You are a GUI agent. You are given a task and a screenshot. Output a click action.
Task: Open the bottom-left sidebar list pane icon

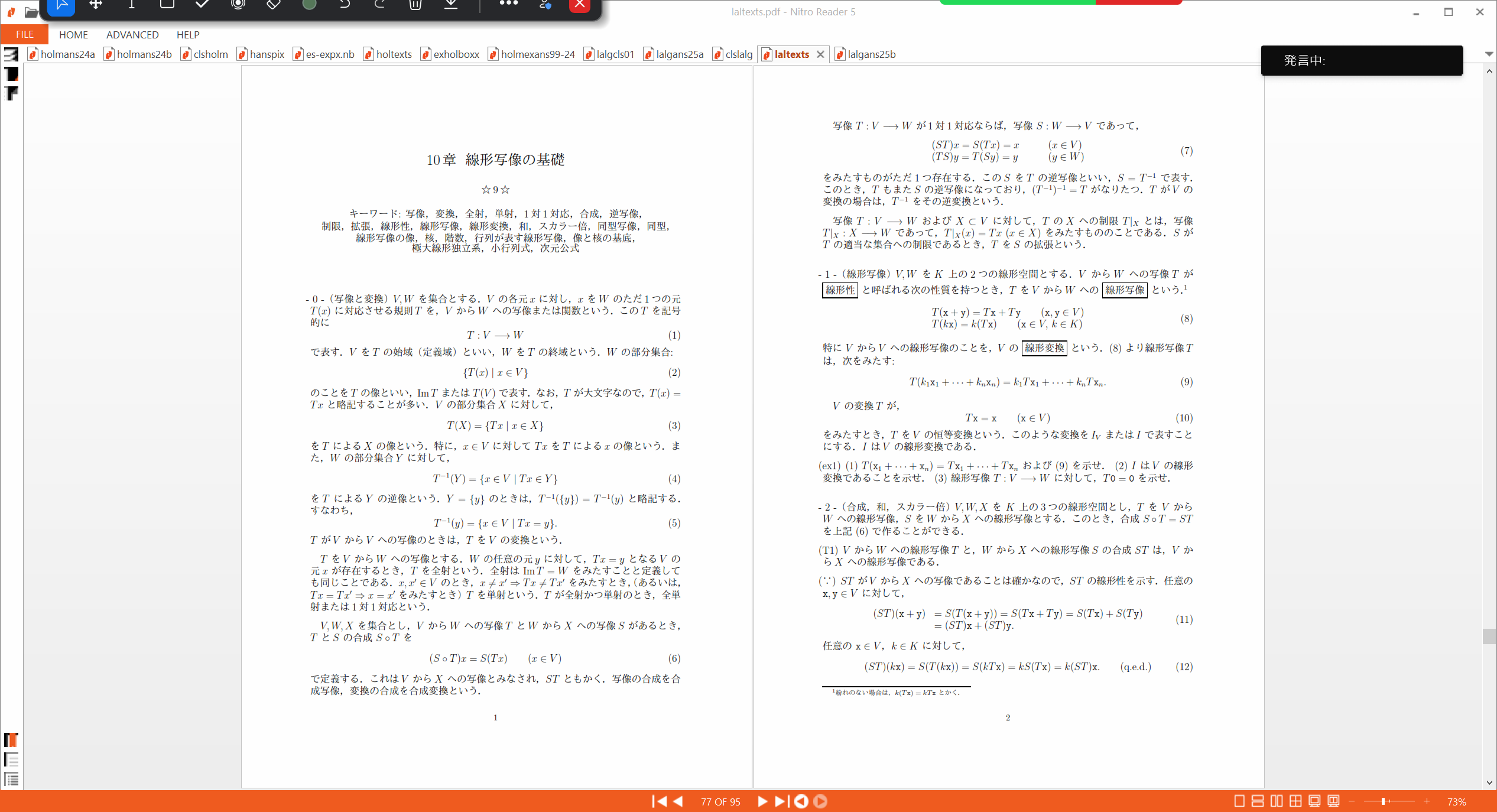pyautogui.click(x=11, y=779)
